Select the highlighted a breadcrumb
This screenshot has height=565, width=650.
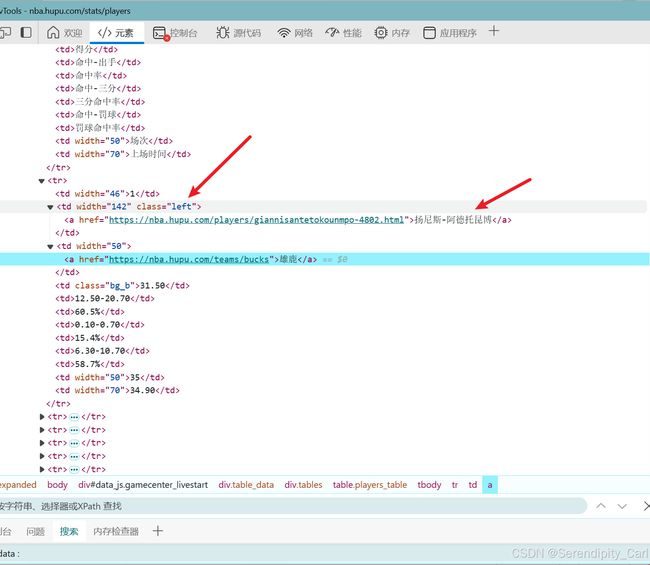tap(490, 485)
